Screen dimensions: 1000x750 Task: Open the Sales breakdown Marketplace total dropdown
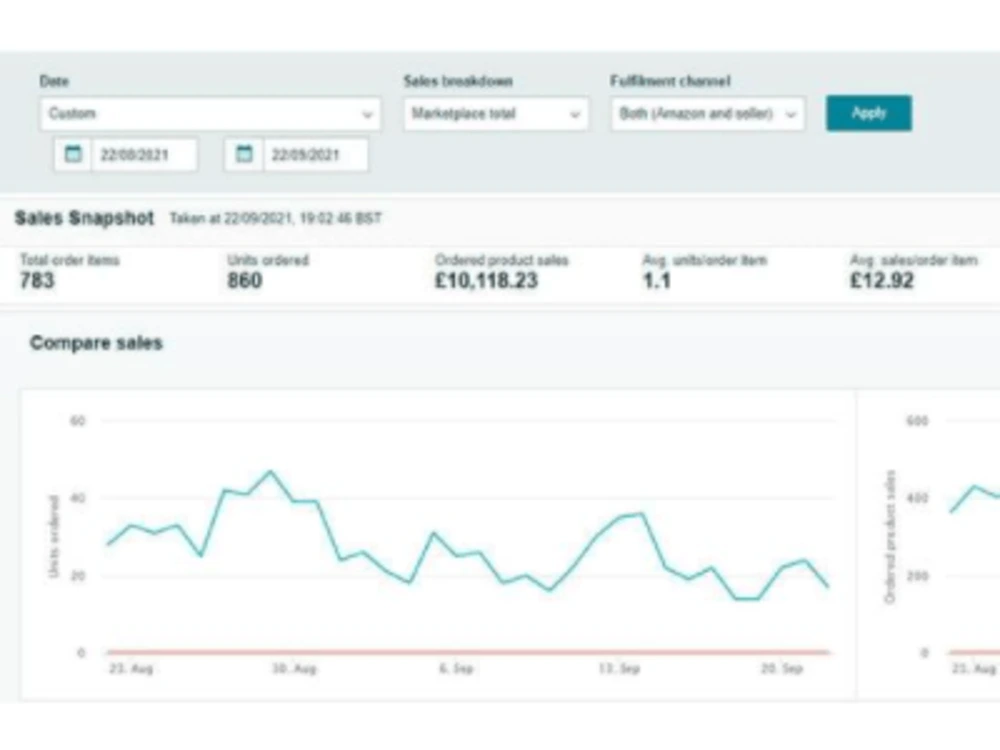pos(496,114)
